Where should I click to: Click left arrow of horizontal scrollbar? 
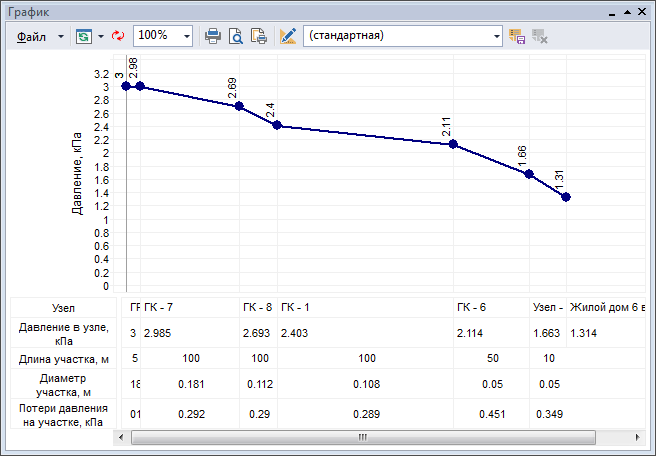[x=124, y=438]
